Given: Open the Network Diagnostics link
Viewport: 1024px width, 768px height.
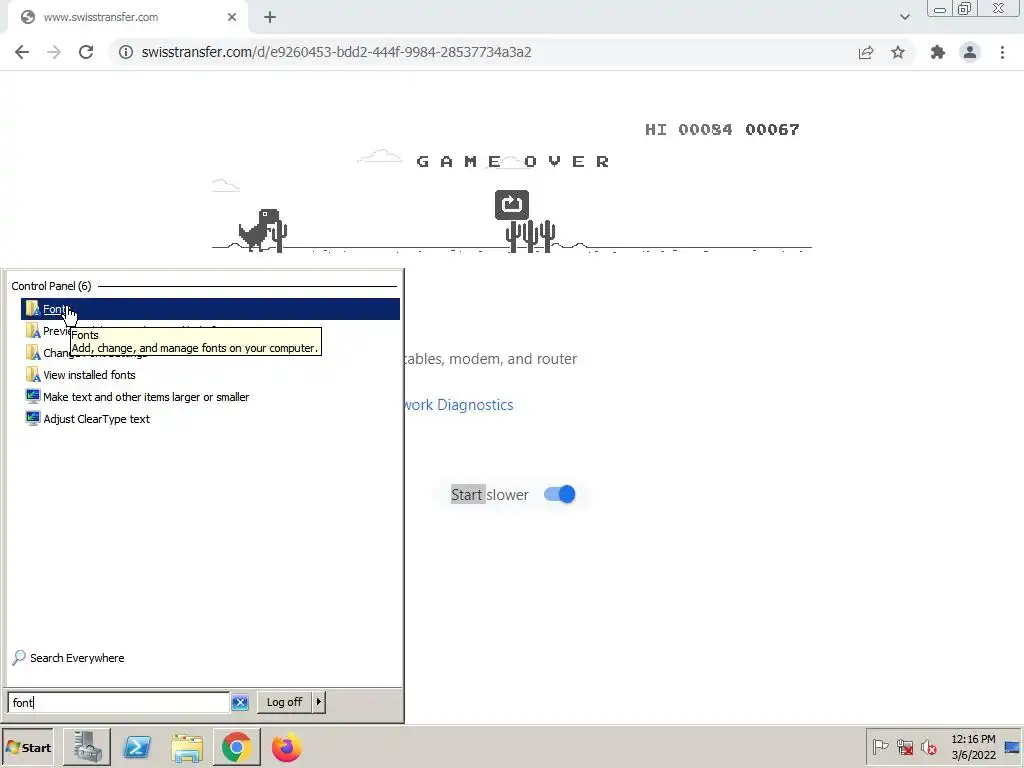Looking at the screenshot, I should pos(459,405).
